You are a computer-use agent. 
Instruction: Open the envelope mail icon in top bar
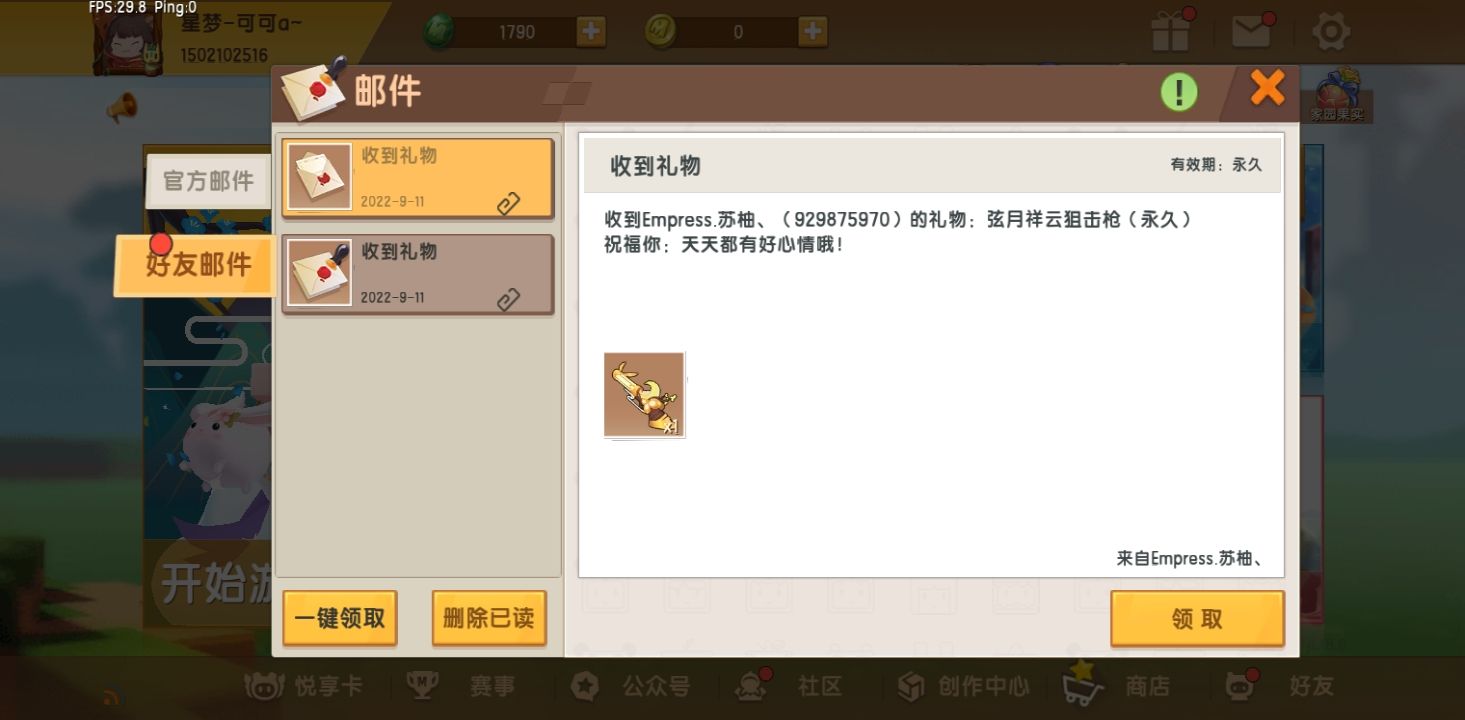(x=1251, y=32)
